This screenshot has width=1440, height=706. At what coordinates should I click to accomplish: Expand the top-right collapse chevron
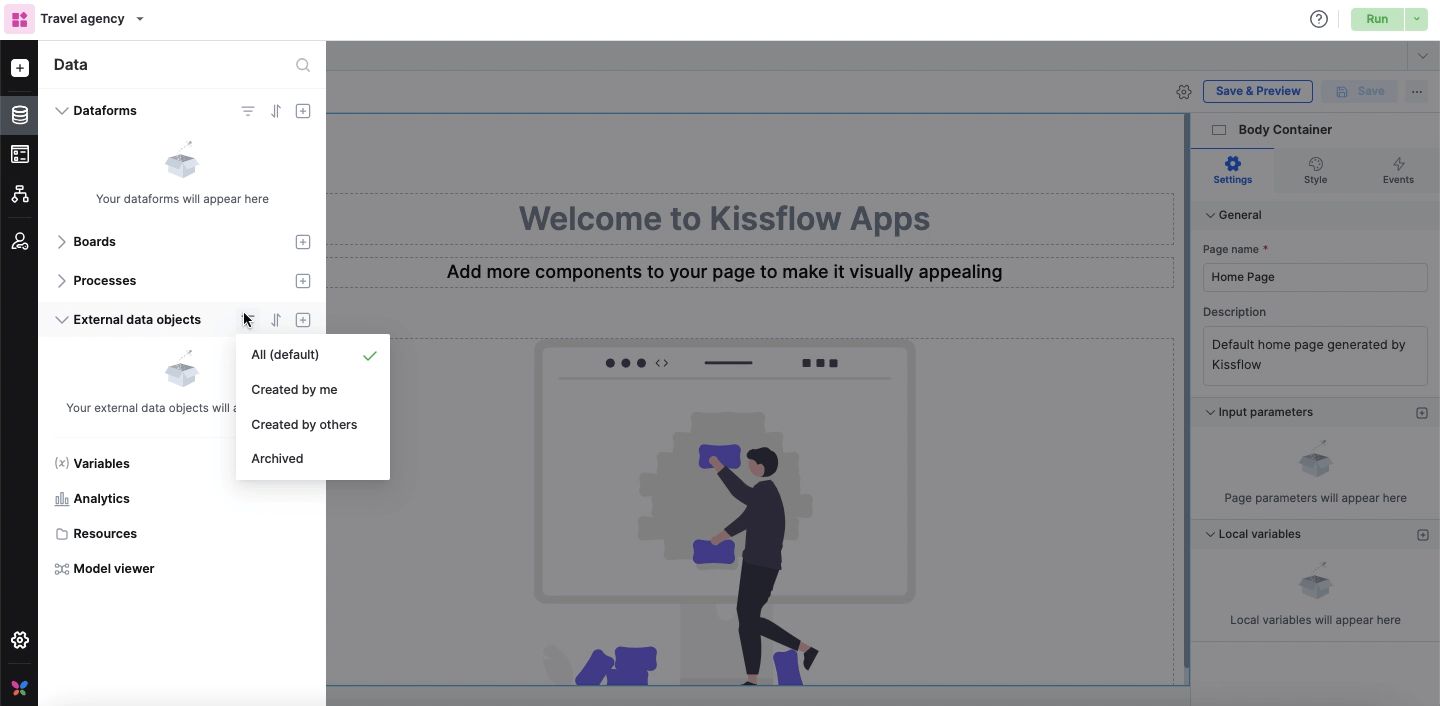click(x=1422, y=56)
